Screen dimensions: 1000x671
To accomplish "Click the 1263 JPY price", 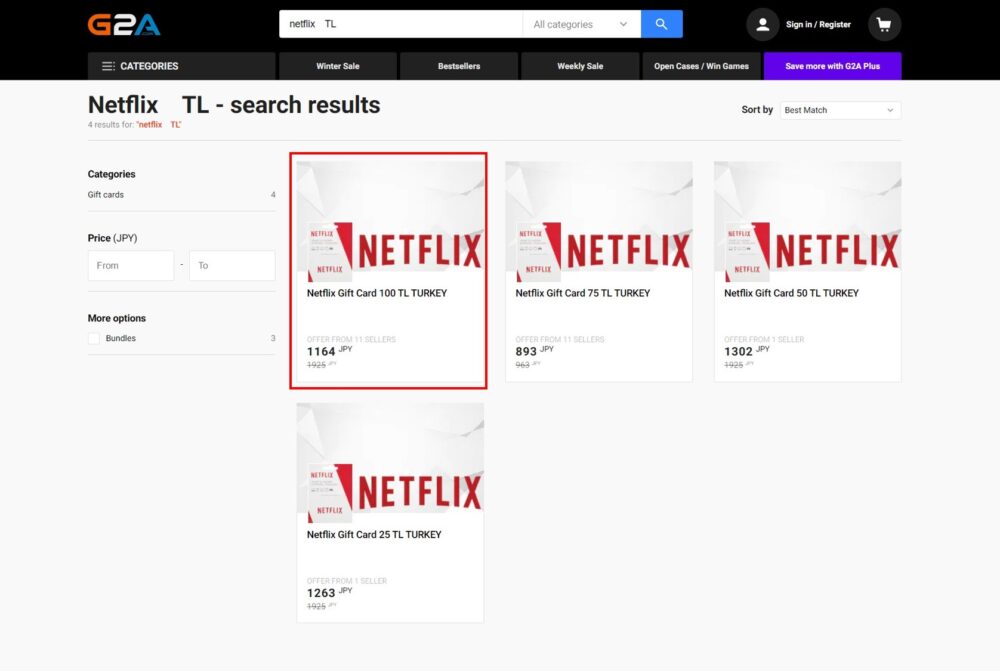I will click(329, 593).
